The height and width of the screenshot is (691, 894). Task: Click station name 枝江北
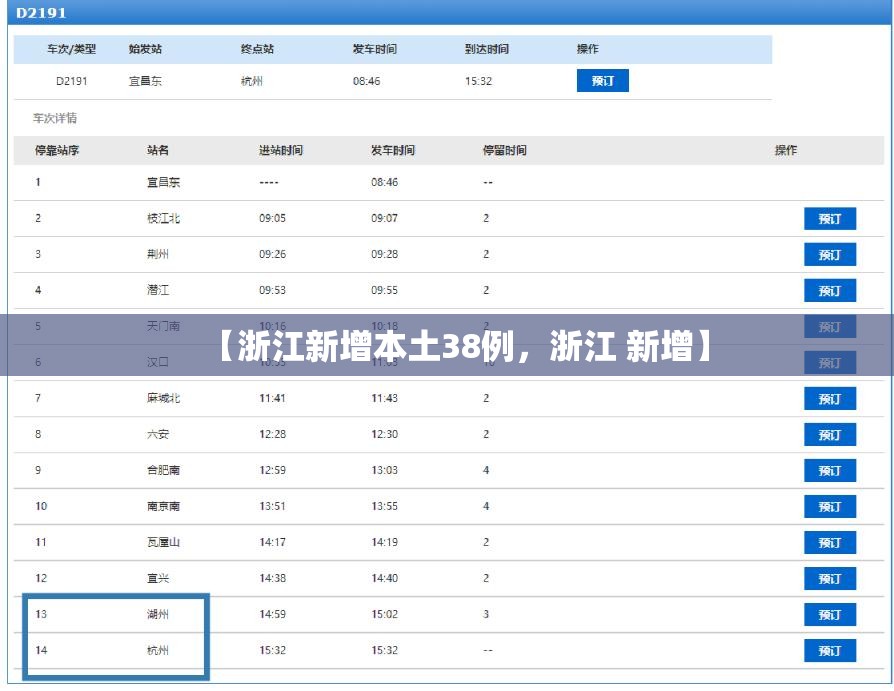[x=163, y=219]
